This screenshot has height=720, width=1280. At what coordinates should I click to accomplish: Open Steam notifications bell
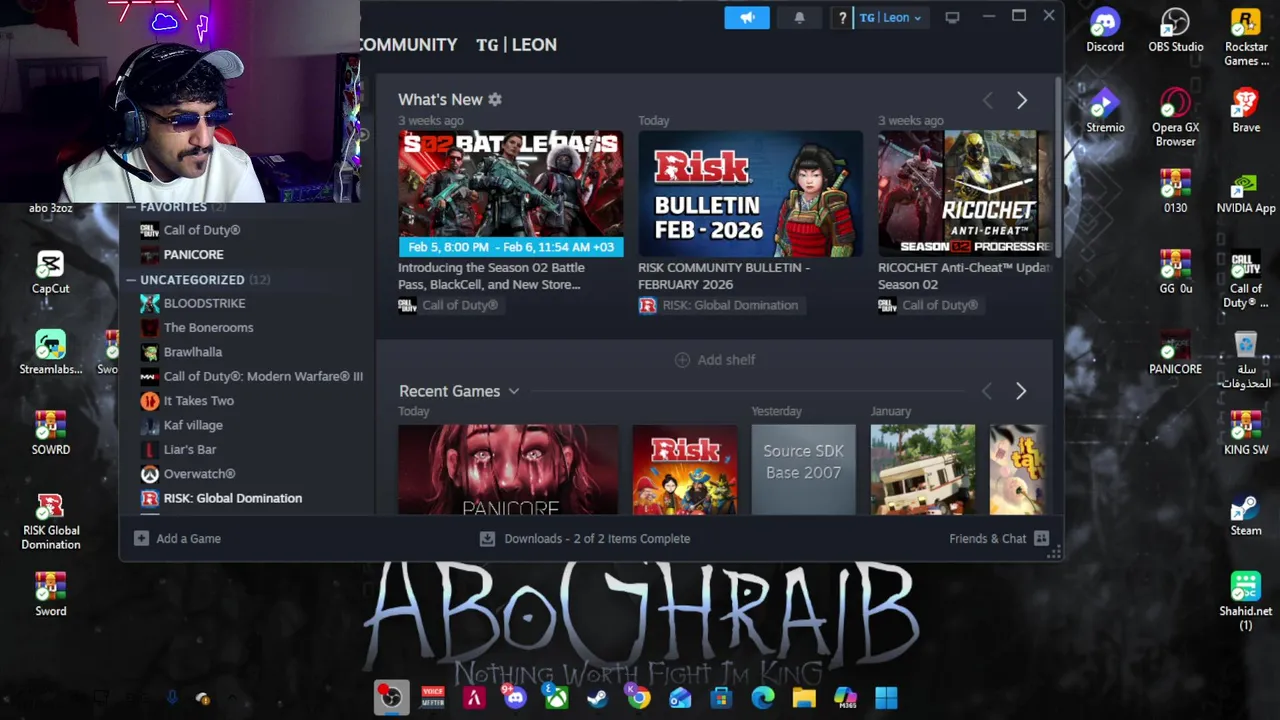799,18
